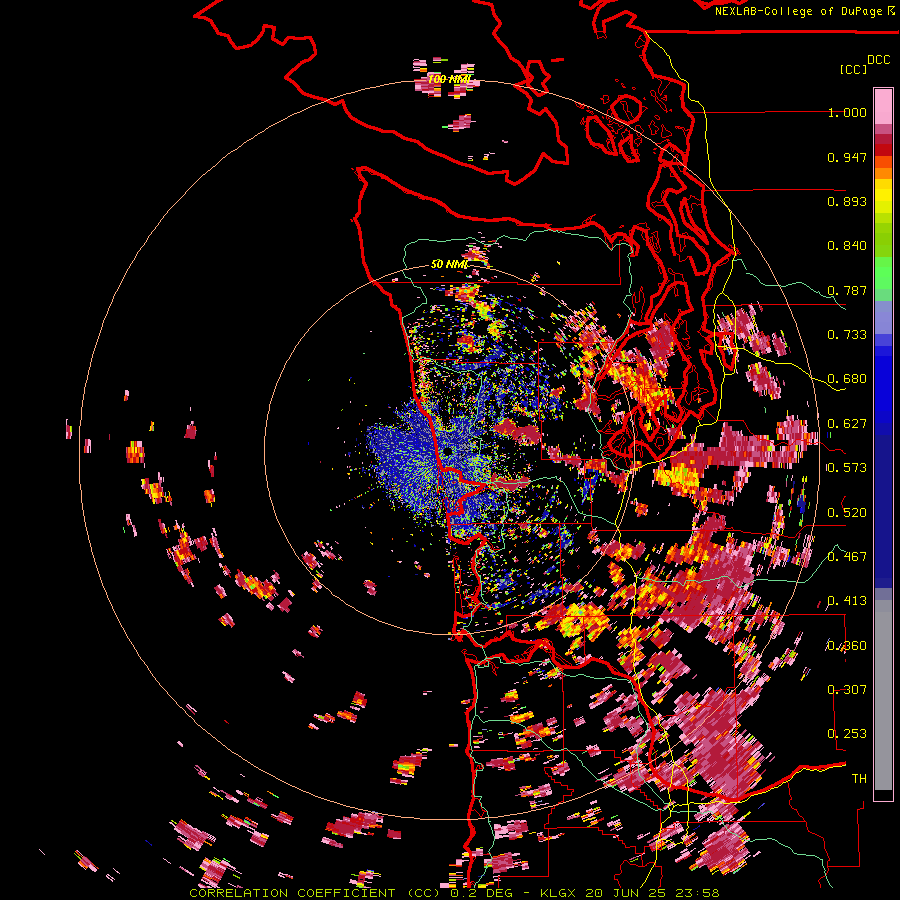Image resolution: width=900 pixels, height=900 pixels.
Task: Click the yellow band of the color bar
Action: tap(883, 196)
